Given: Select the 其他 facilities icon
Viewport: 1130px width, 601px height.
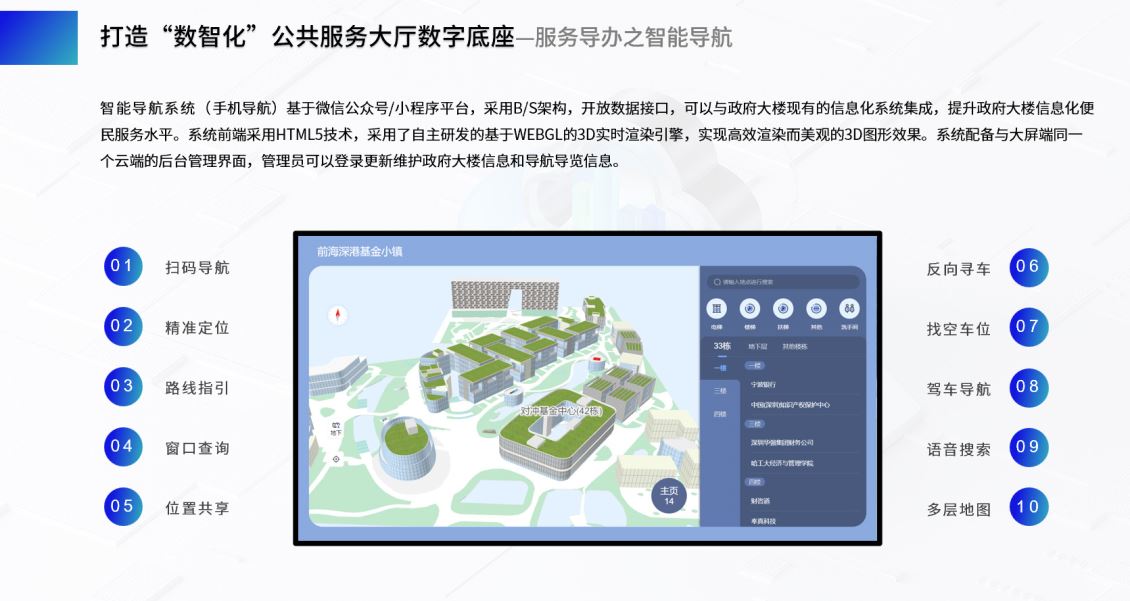Looking at the screenshot, I should click(816, 309).
